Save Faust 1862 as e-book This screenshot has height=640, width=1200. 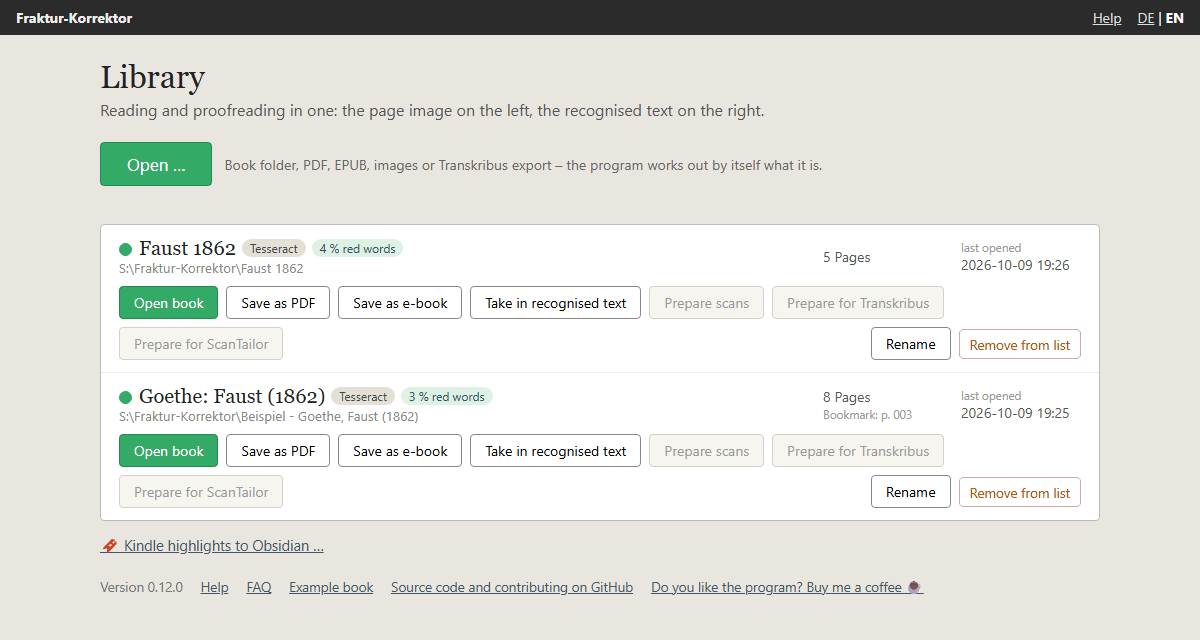[x=400, y=303]
